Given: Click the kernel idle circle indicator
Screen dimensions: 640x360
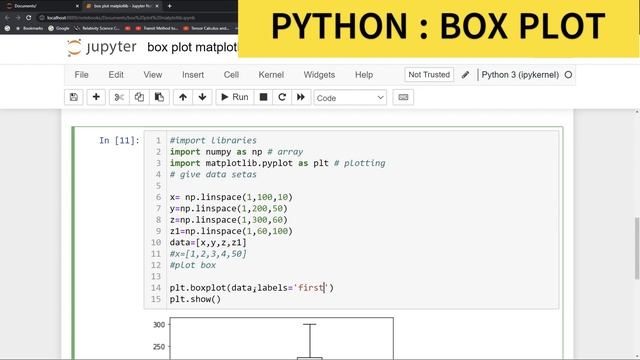Looking at the screenshot, I should [568, 75].
